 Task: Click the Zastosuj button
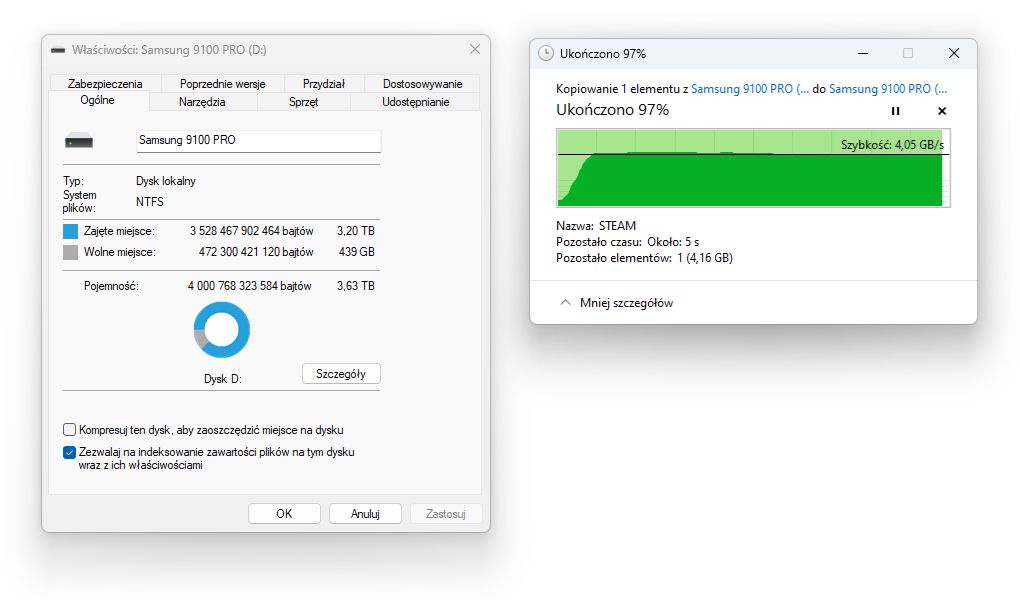446,513
